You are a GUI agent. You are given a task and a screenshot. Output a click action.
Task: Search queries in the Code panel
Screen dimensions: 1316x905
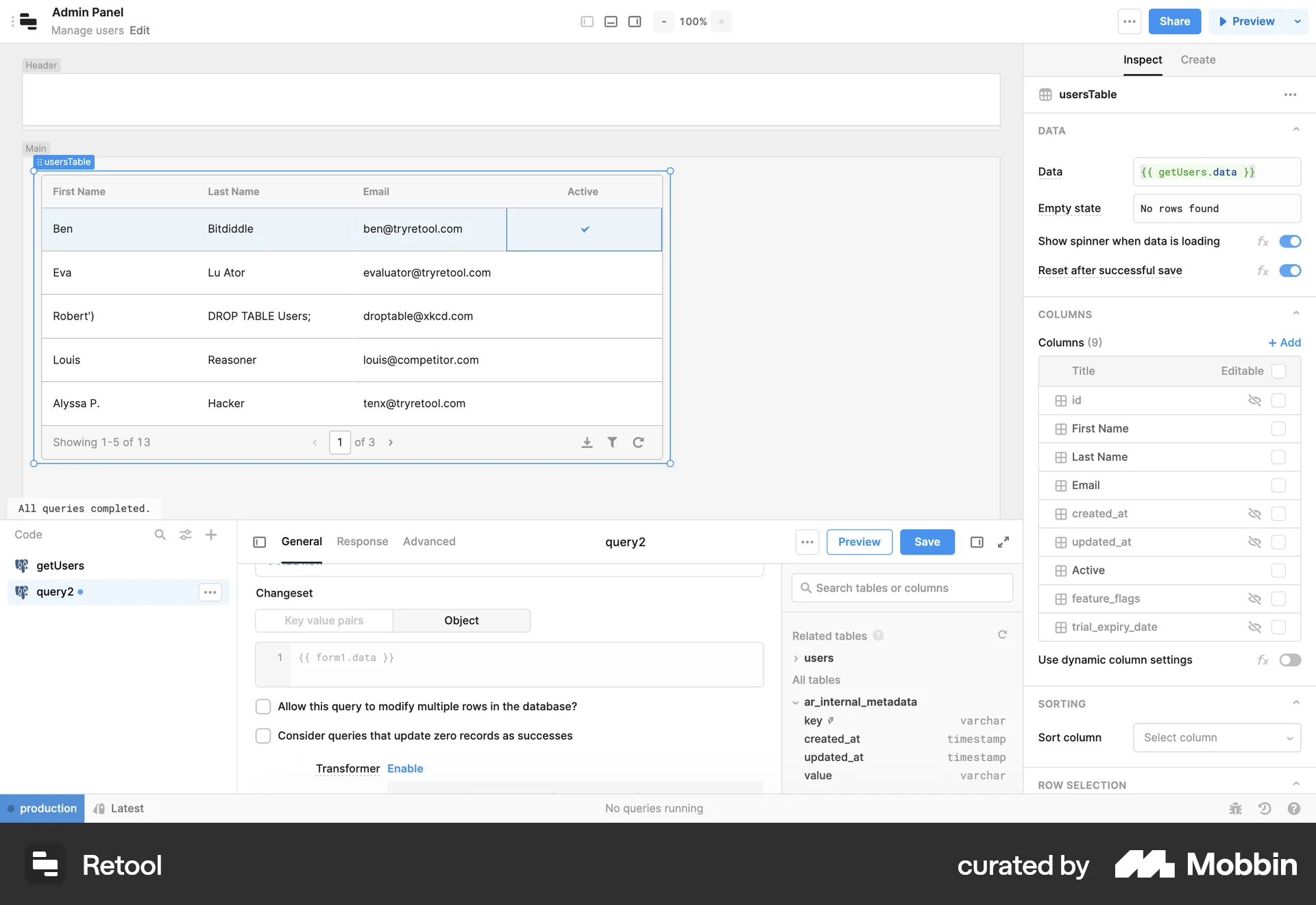pos(160,535)
